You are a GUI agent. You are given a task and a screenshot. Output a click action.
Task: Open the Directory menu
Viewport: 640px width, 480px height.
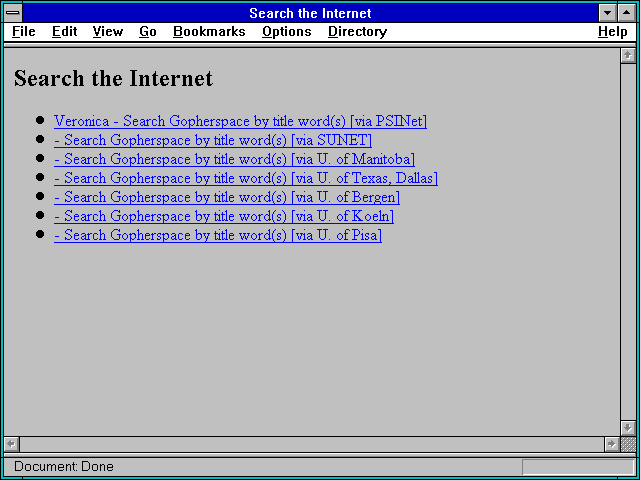pos(358,32)
